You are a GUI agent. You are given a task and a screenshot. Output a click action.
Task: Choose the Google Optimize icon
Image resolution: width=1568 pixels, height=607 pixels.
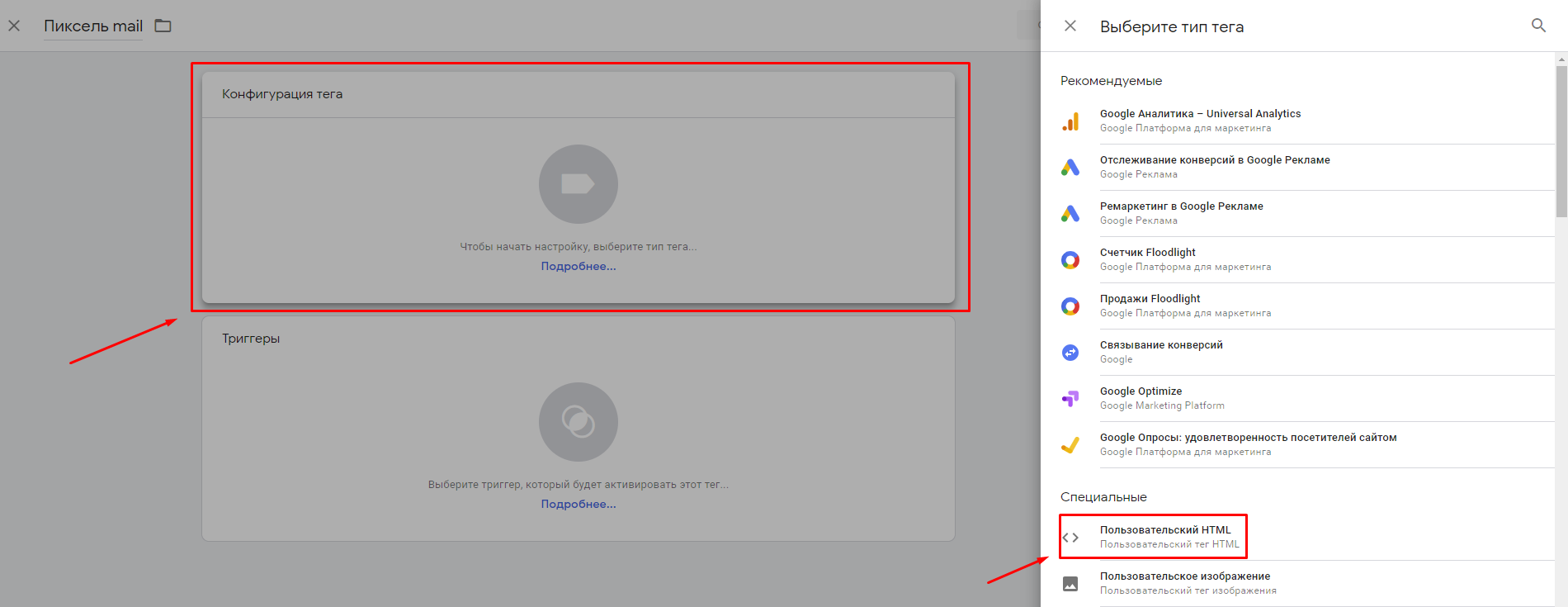[x=1070, y=399]
